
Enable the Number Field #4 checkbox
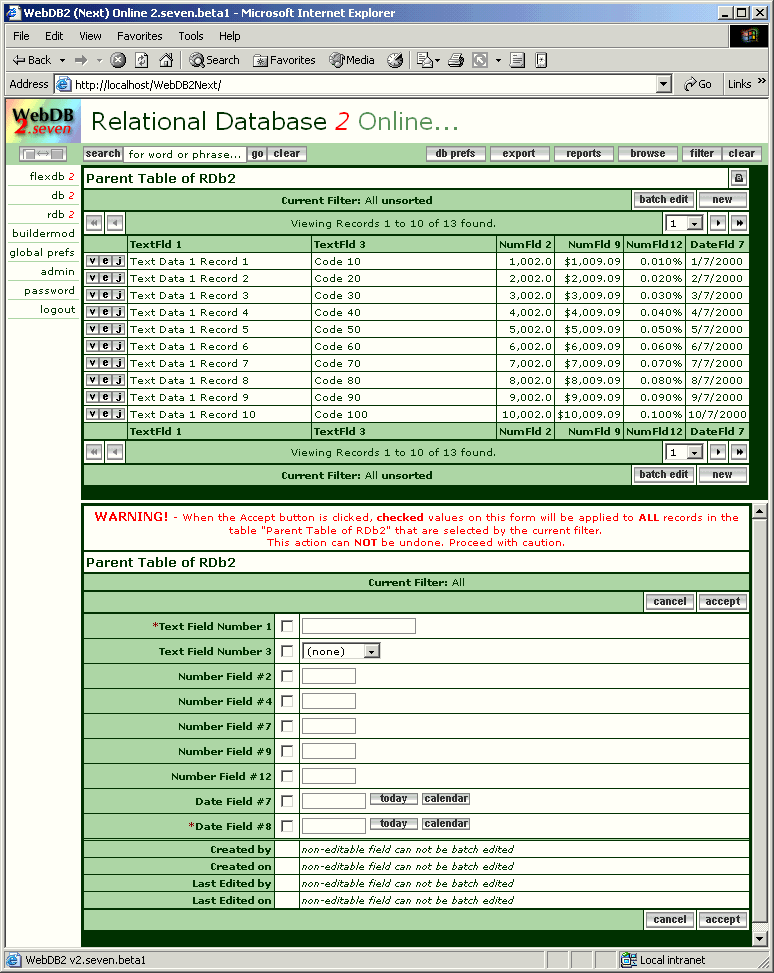[287, 701]
